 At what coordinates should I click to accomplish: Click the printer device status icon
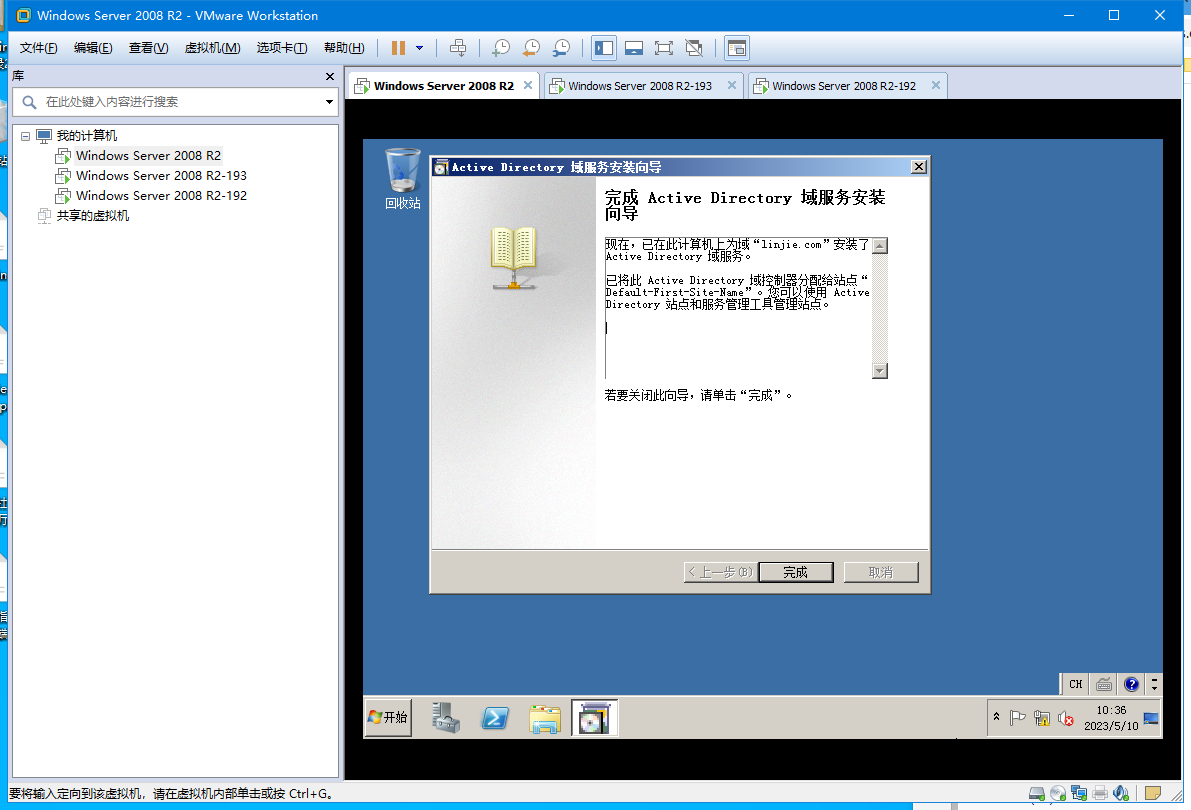[x=1100, y=794]
